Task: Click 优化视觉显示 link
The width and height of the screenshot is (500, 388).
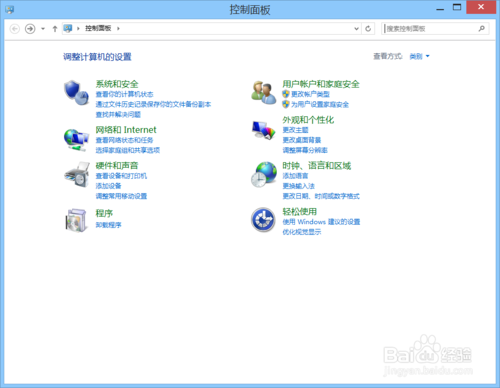Action: click(302, 232)
